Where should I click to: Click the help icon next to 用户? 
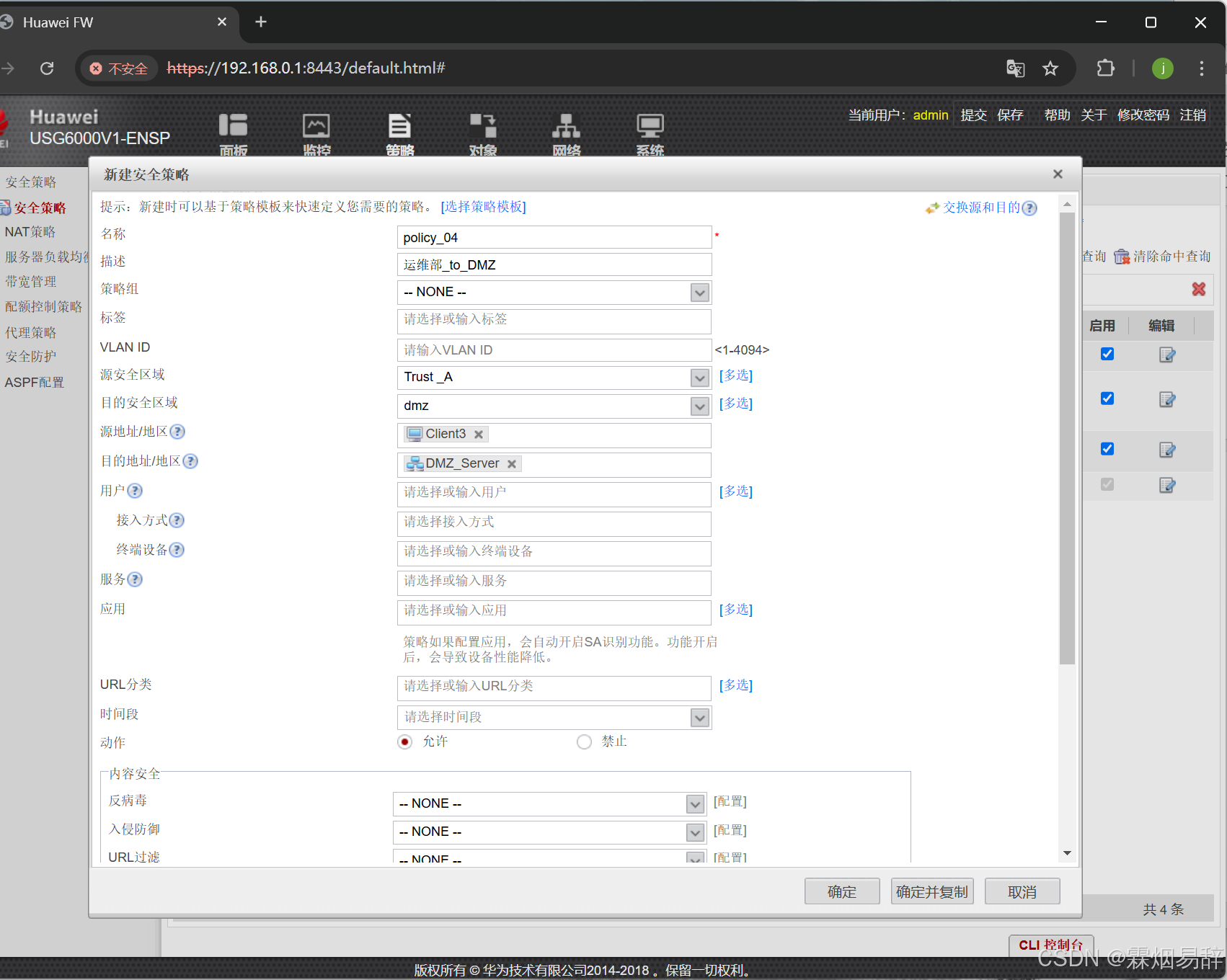[x=135, y=491]
